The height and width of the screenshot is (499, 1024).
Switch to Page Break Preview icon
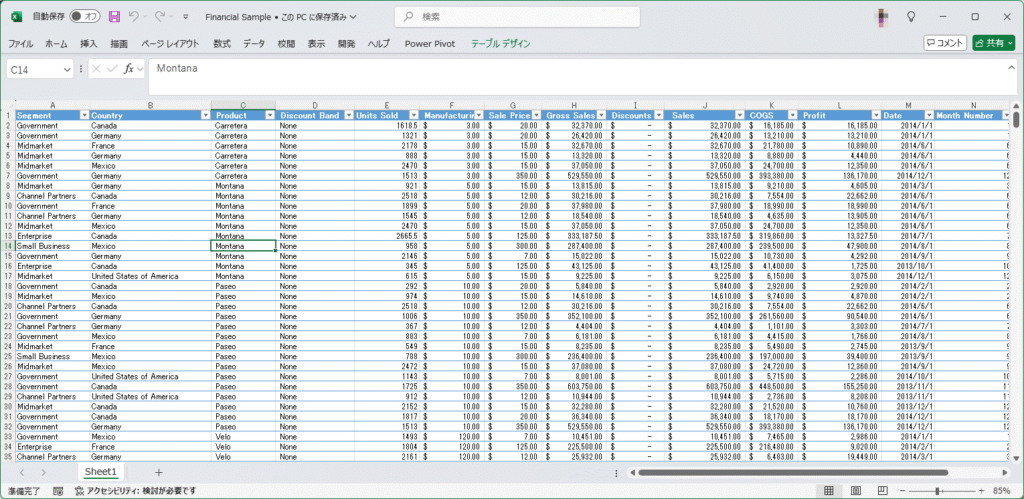pos(882,491)
